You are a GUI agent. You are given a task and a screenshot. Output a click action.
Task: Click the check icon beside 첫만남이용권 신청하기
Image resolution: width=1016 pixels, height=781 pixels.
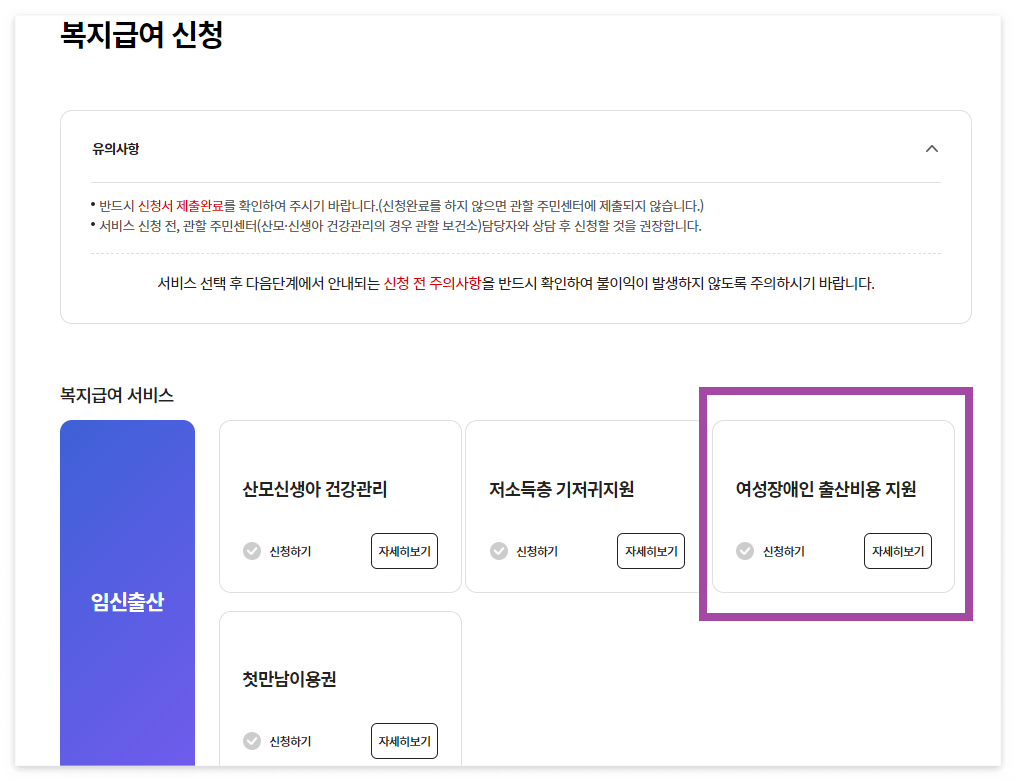[x=252, y=741]
